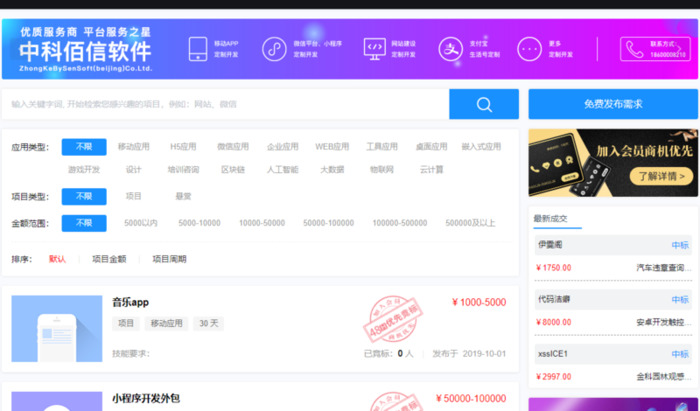Click the mobile APP development phone icon
Image resolution: width=700 pixels, height=411 pixels.
pos(198,49)
